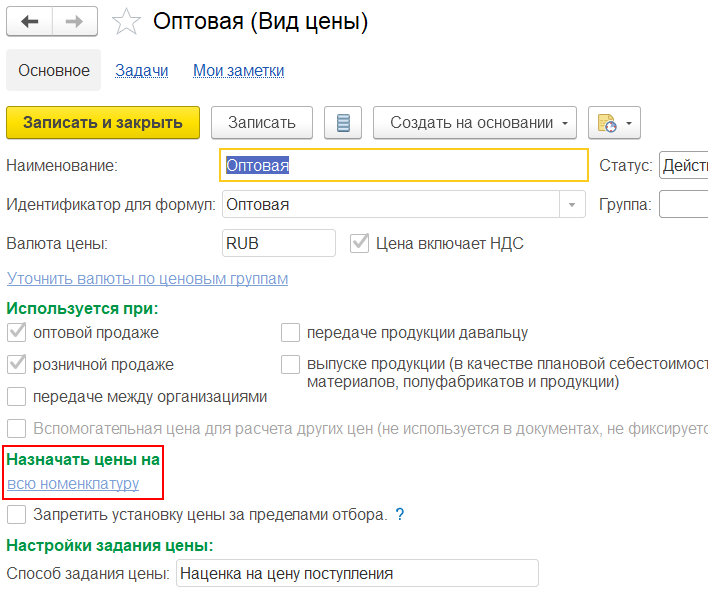
Task: Click the 'Записать' button
Action: click(262, 123)
